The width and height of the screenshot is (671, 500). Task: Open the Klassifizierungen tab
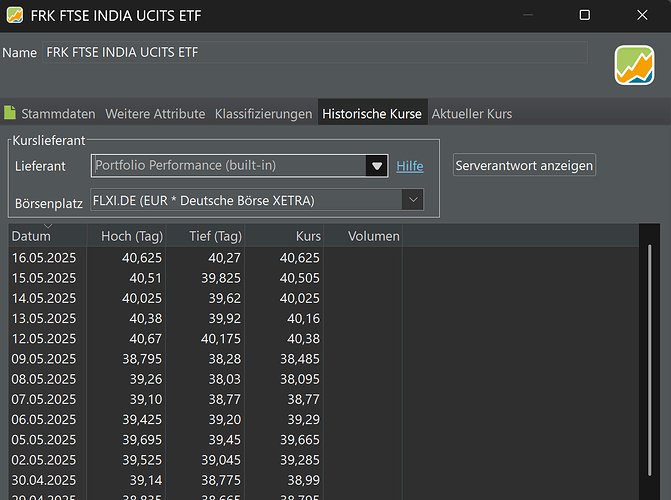point(263,114)
